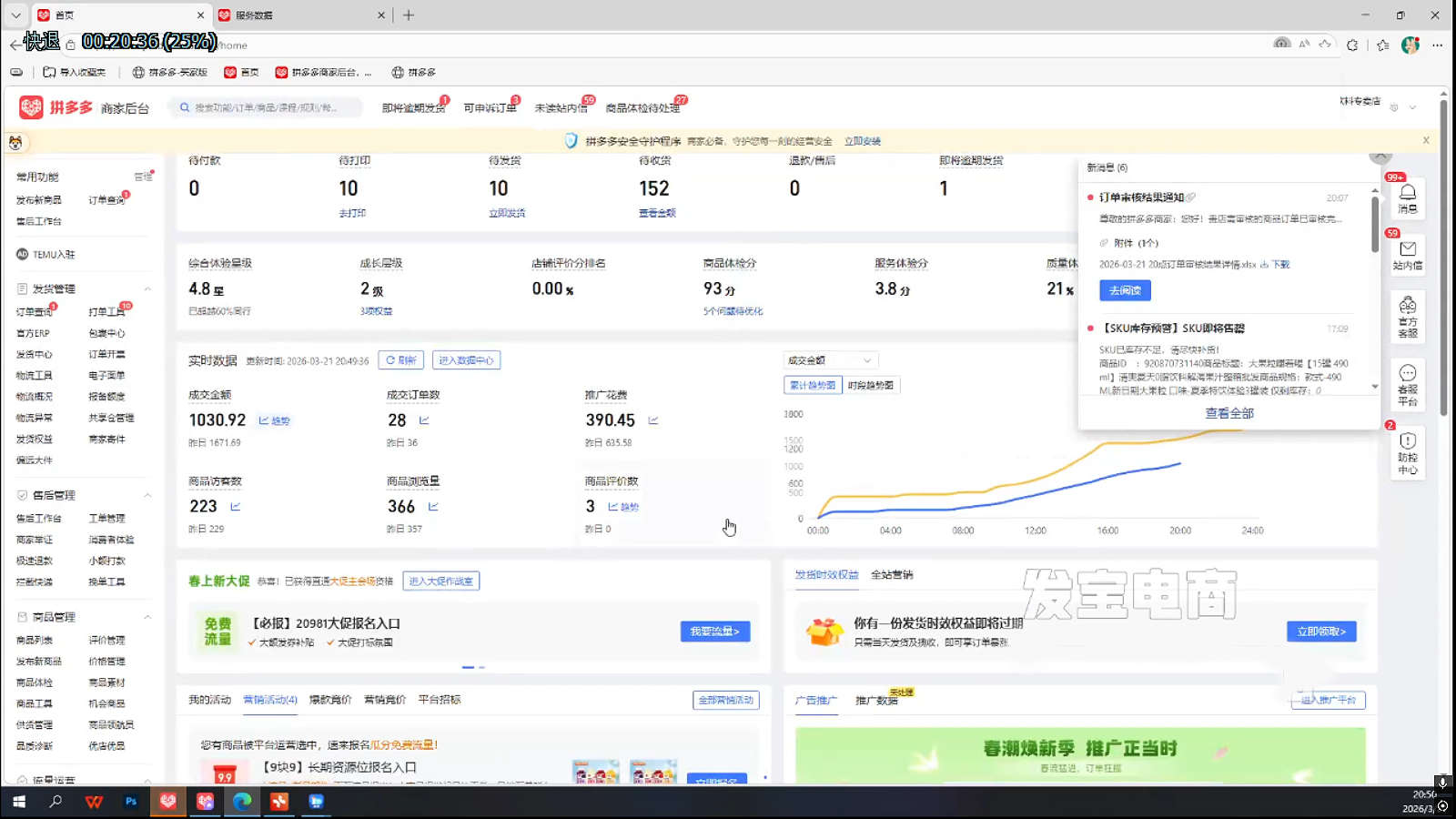Click the trend chart icon beside 推广花费
The height and width of the screenshot is (819, 1456).
tap(653, 420)
